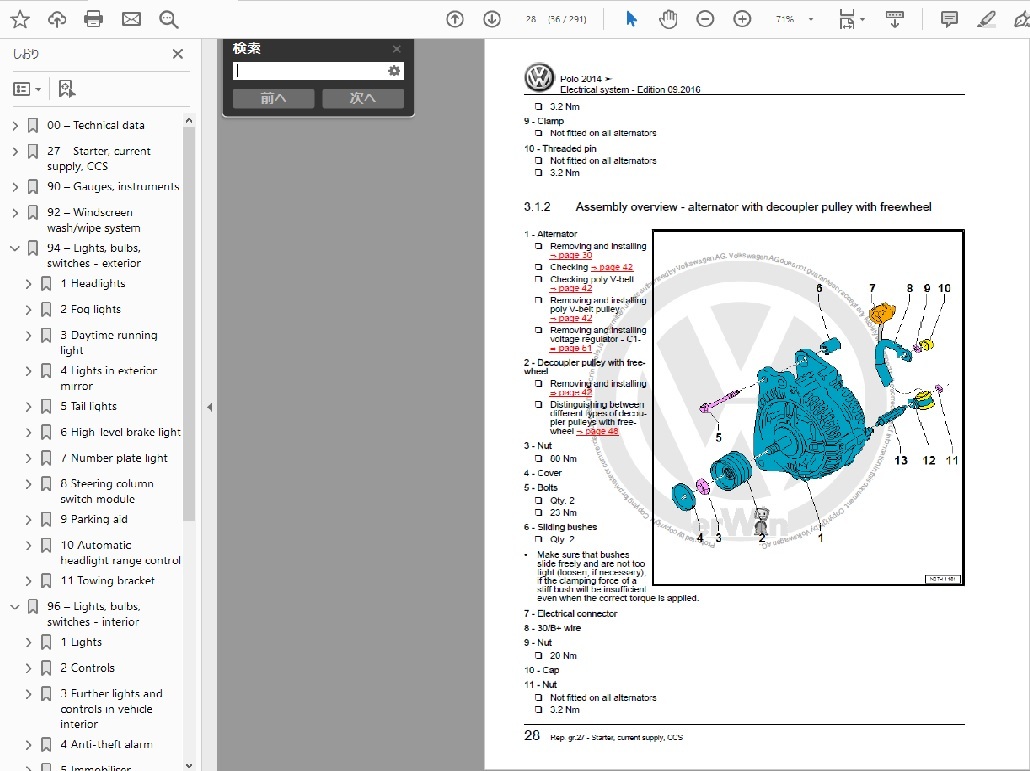The image size is (1030, 771).
Task: Follow page 30 link under Removing and installing
Action: 571,255
